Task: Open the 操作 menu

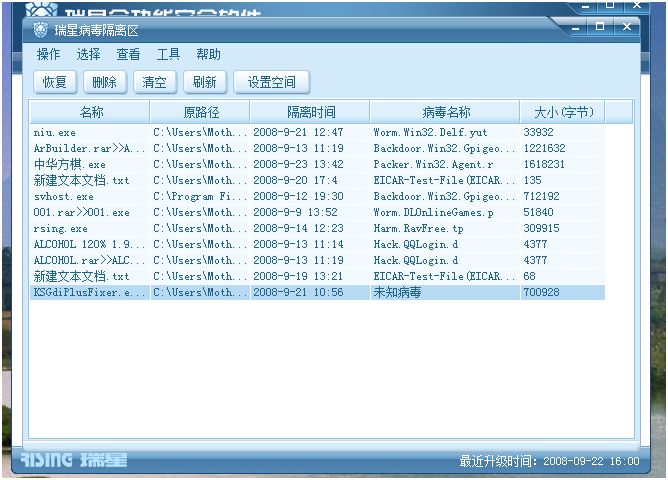Action: click(48, 54)
